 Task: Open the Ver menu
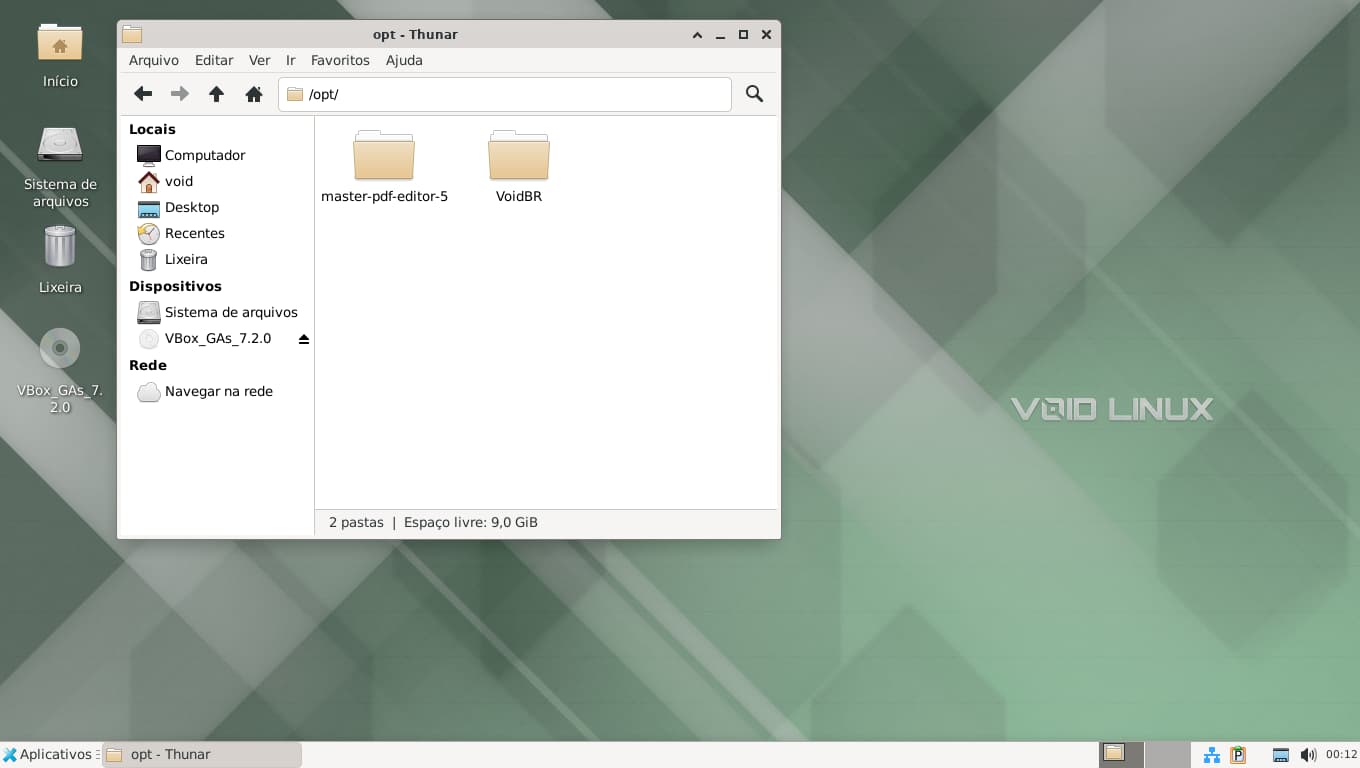point(259,60)
